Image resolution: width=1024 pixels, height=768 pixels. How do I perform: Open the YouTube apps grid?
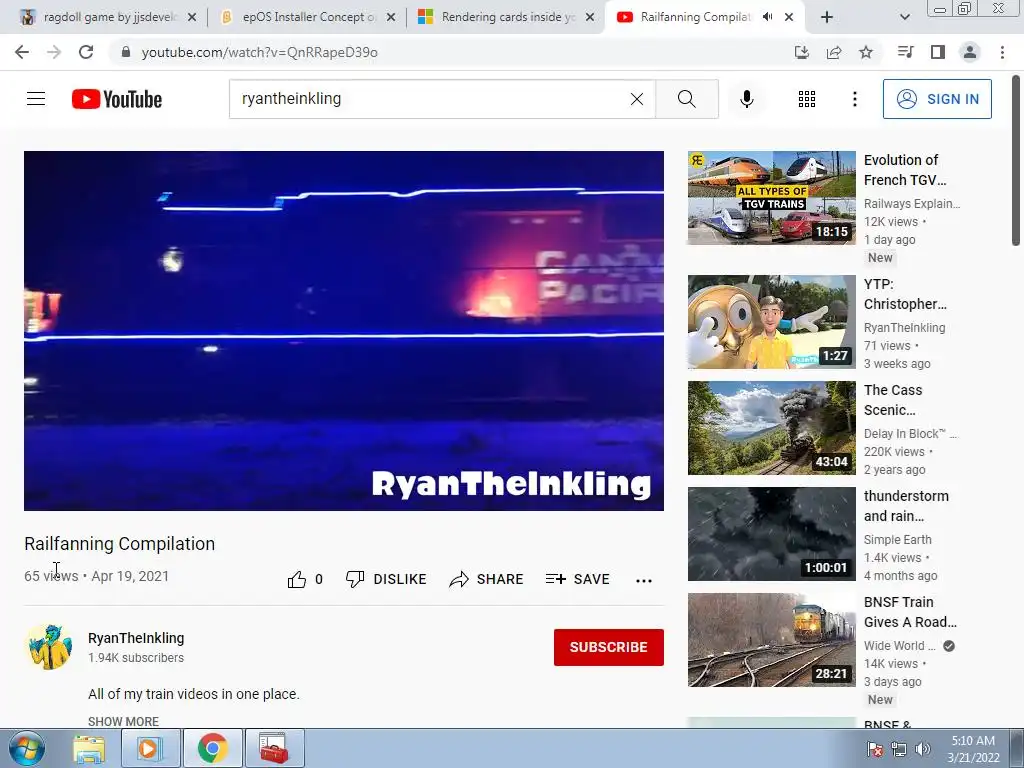coord(807,99)
